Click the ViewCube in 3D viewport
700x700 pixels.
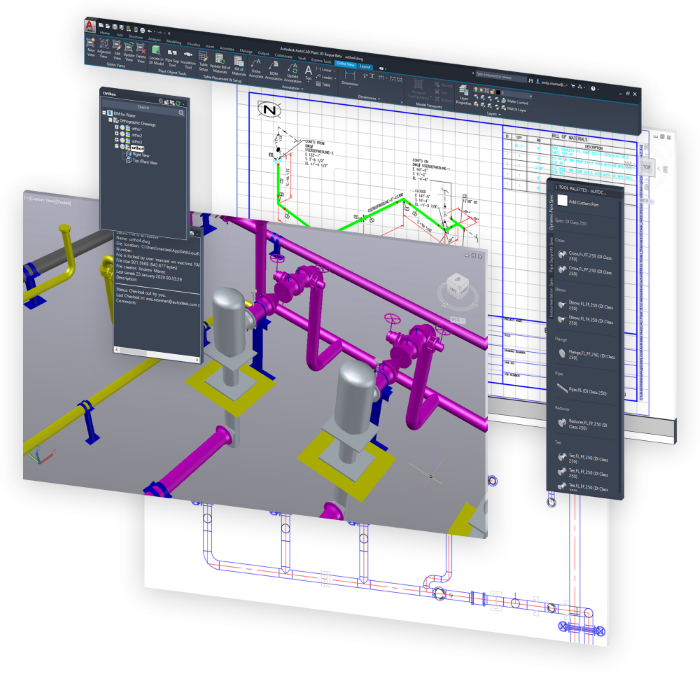point(457,286)
